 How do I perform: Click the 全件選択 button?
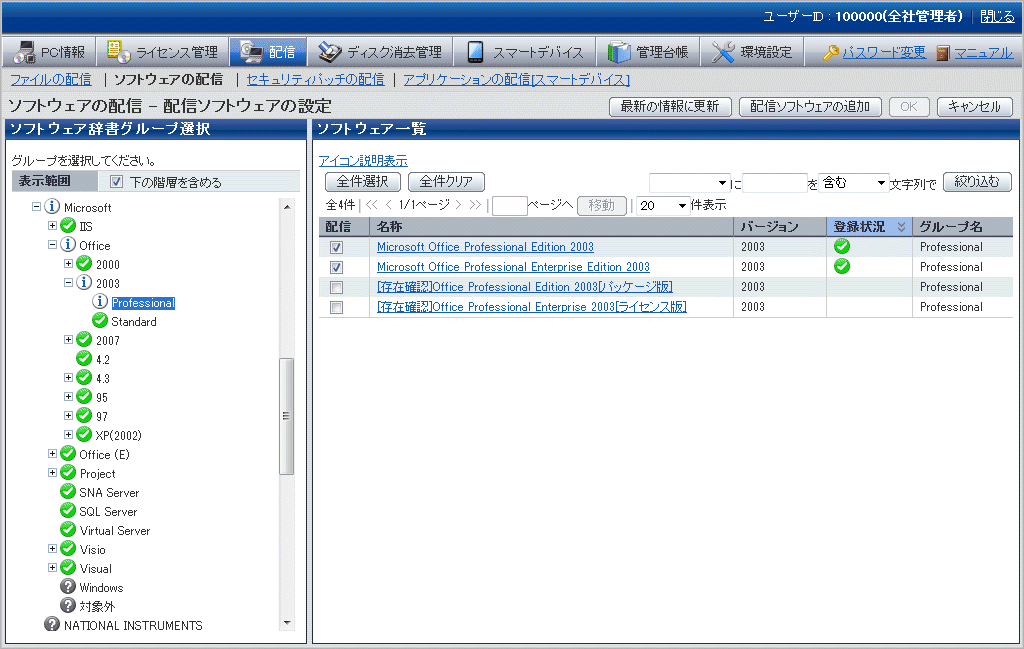(x=362, y=182)
